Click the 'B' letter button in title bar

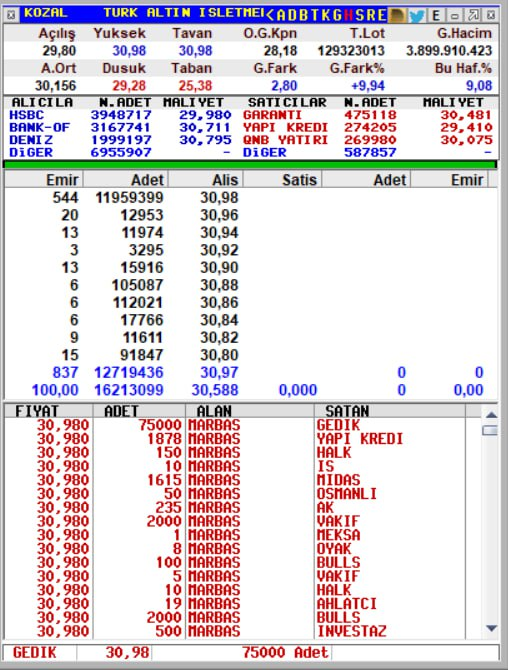(304, 16)
